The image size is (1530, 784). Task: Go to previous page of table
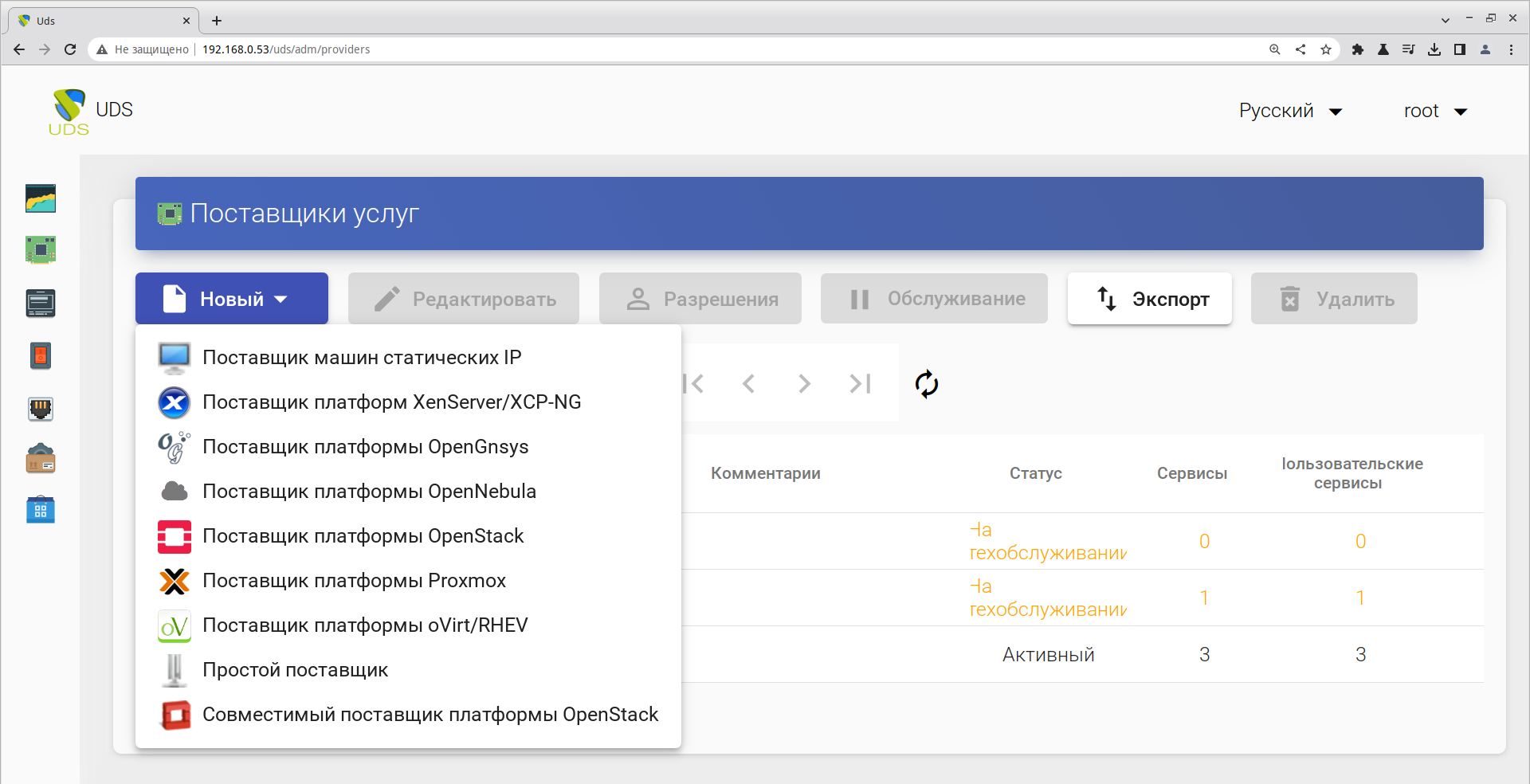point(748,384)
